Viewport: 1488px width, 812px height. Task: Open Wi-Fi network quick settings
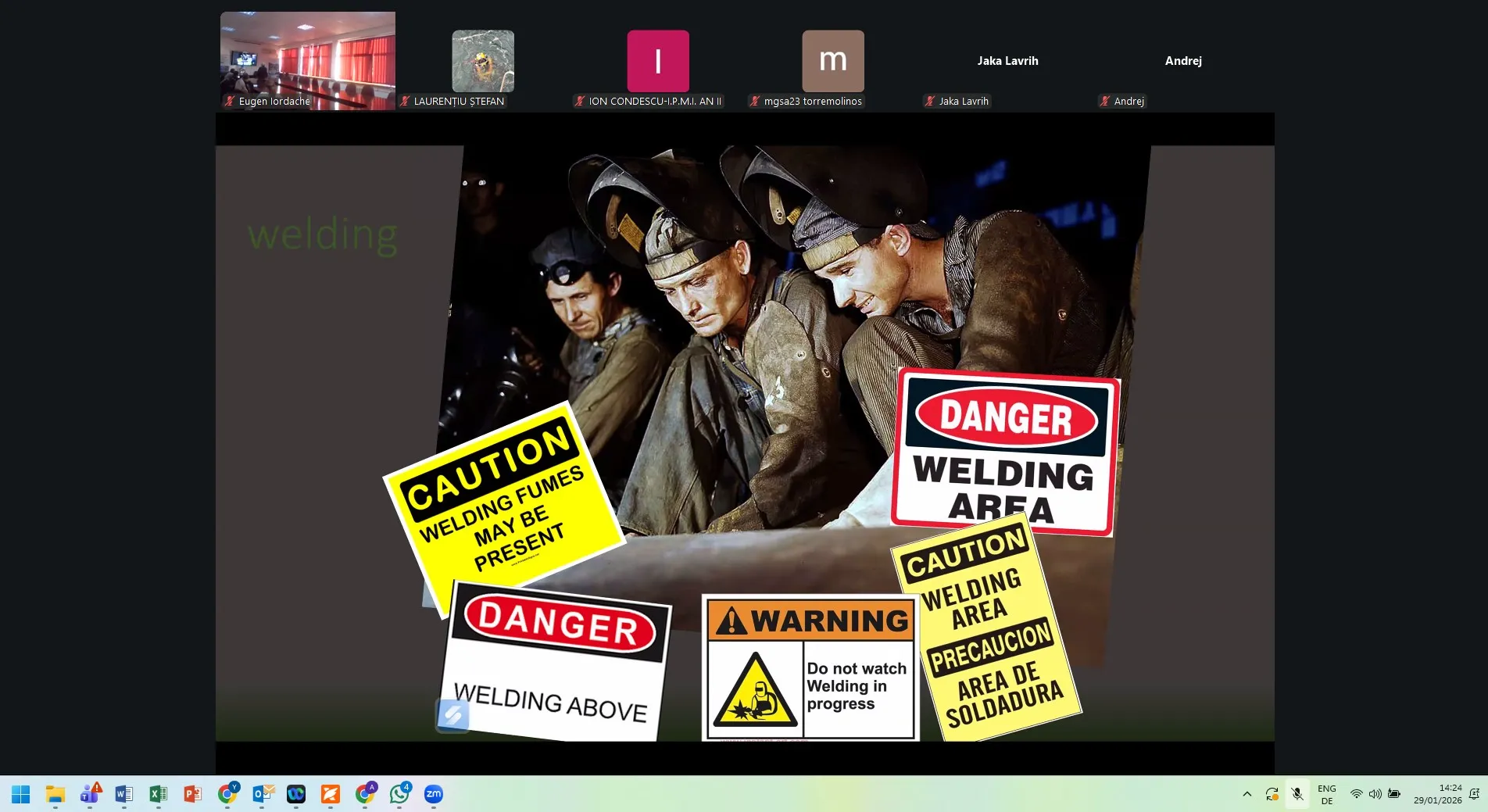click(1356, 794)
